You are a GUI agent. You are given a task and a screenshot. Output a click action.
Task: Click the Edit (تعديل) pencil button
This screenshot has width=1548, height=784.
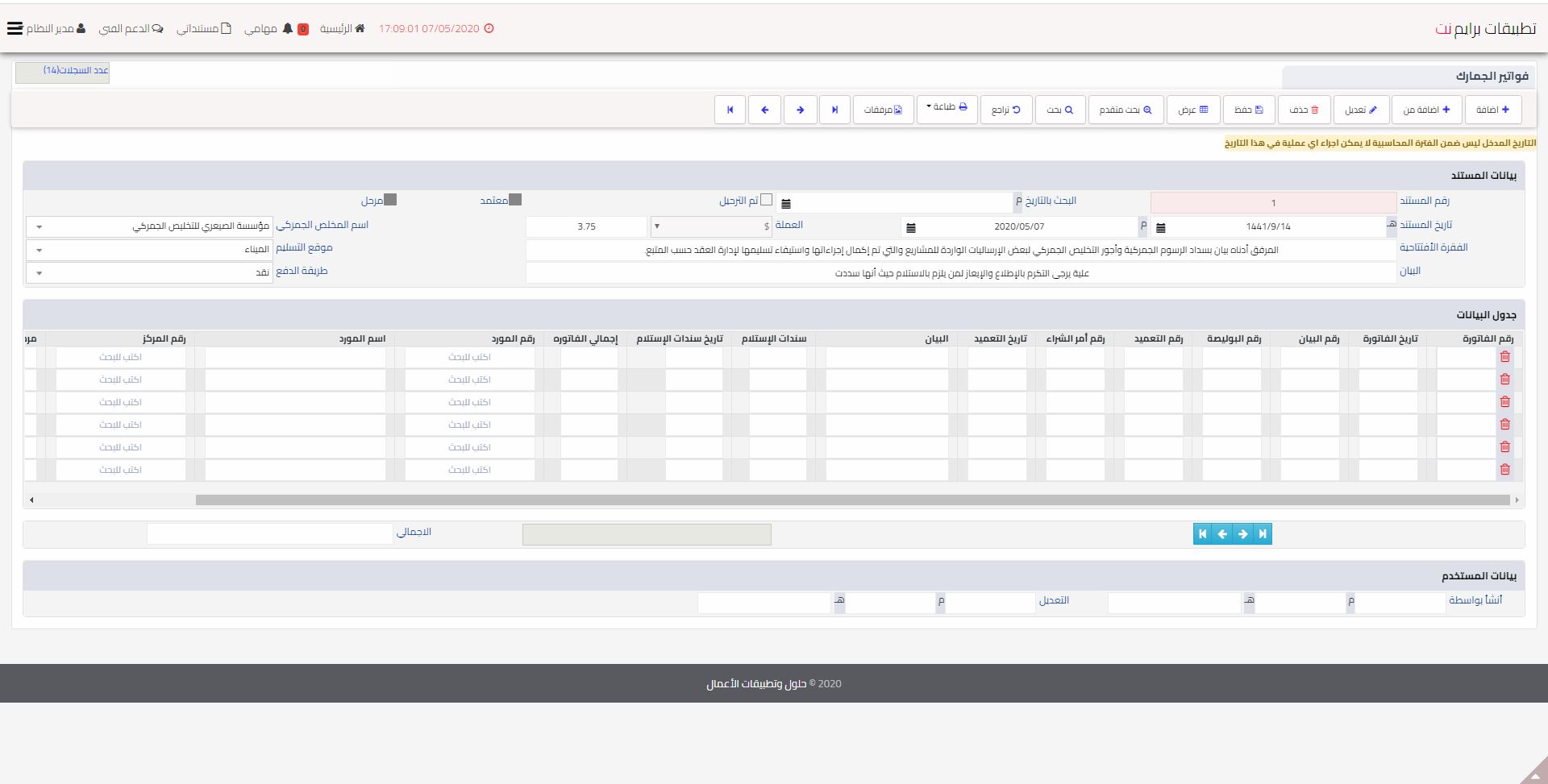pyautogui.click(x=1361, y=110)
